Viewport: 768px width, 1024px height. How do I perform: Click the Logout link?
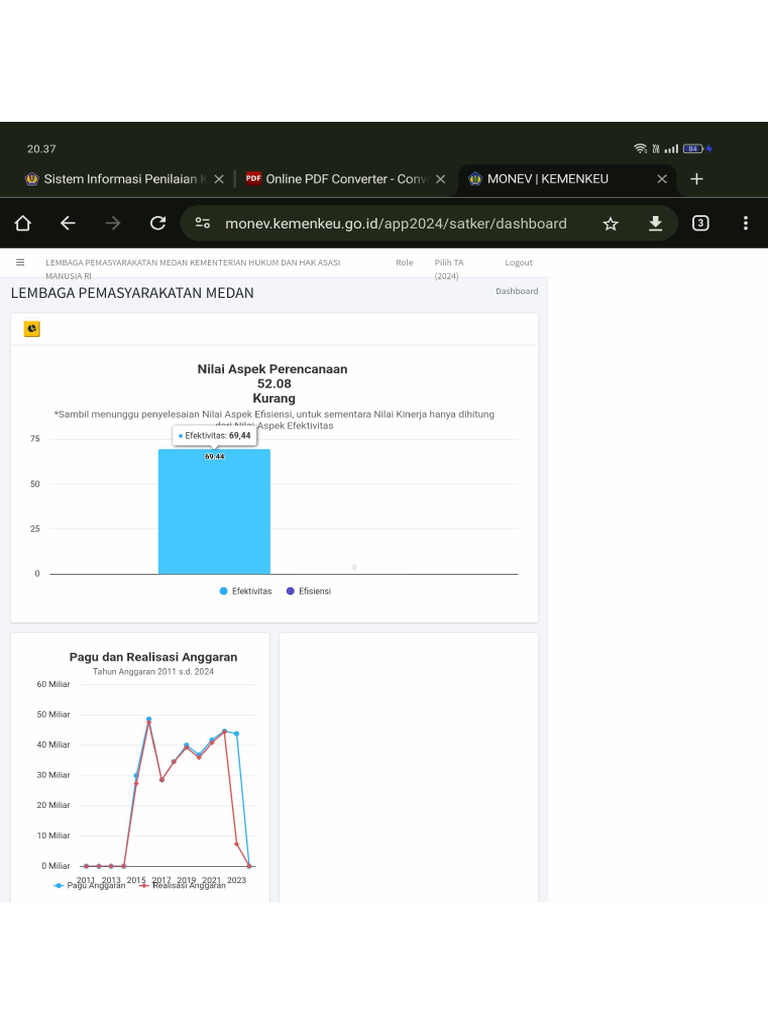[x=518, y=262]
